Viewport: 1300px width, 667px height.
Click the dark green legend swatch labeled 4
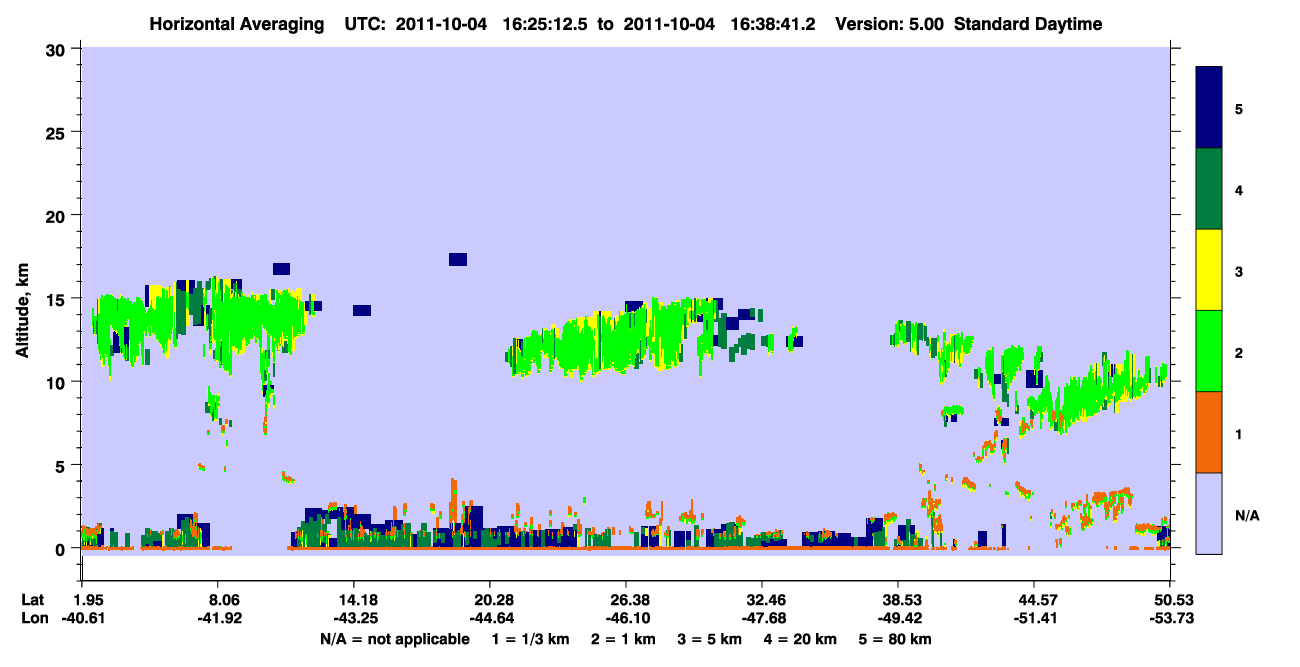click(1209, 189)
